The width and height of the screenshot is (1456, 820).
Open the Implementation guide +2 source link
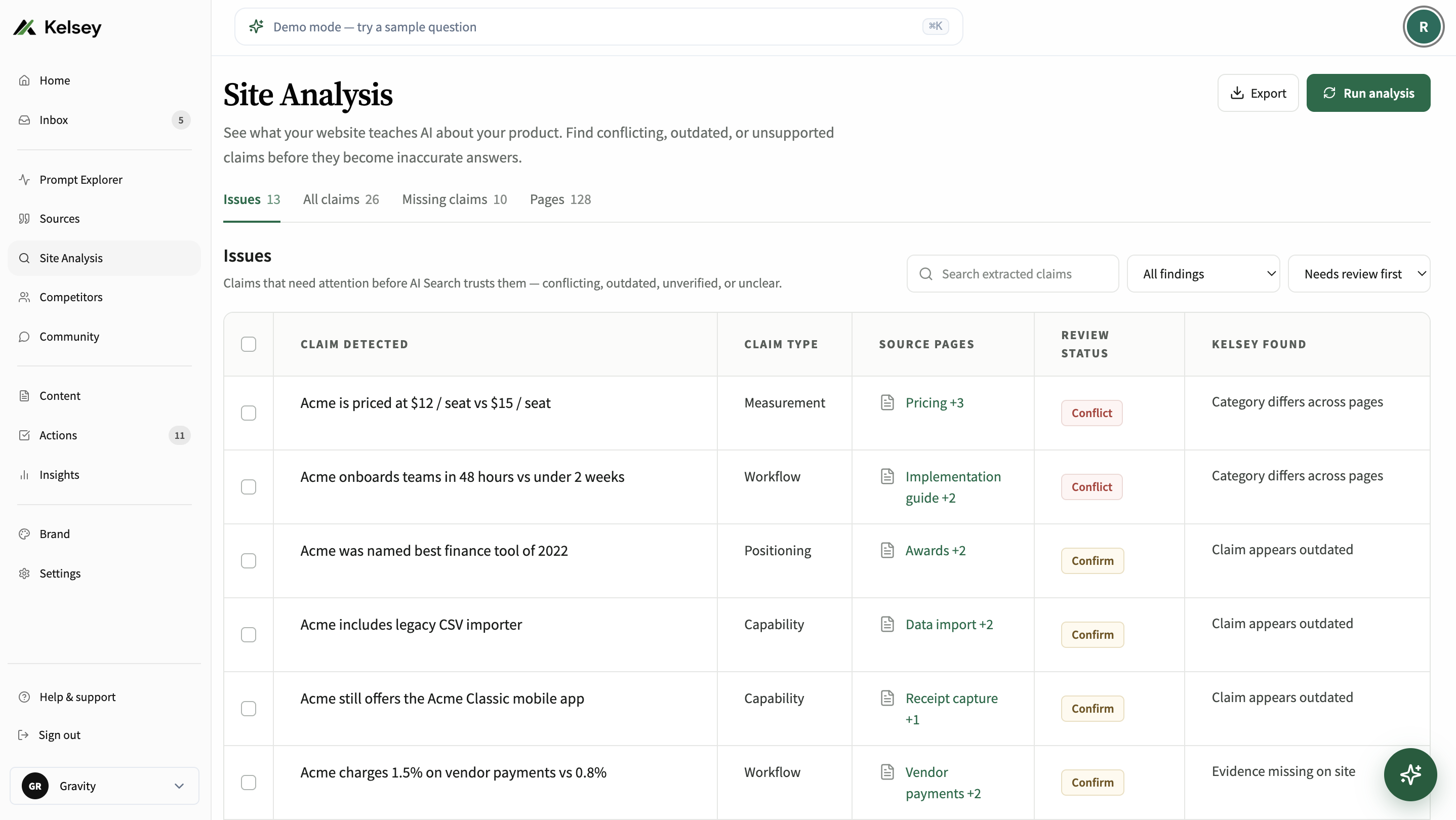coord(953,486)
